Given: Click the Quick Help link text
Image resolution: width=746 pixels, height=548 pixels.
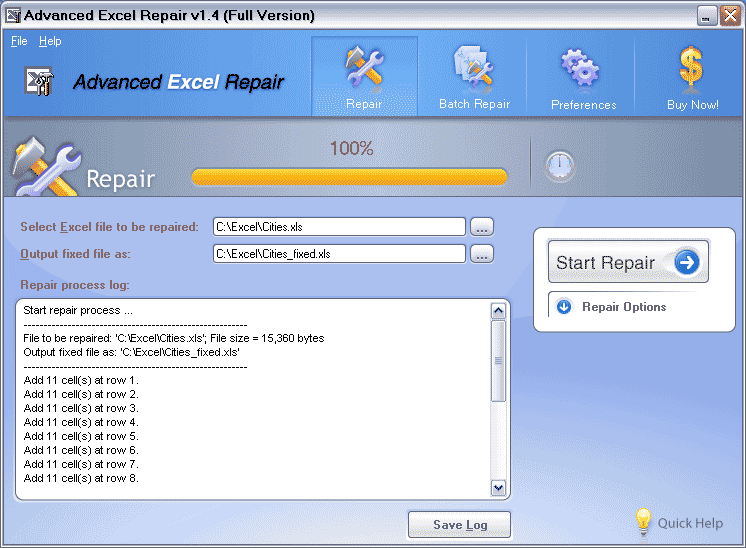Looking at the screenshot, I should tap(690, 523).
